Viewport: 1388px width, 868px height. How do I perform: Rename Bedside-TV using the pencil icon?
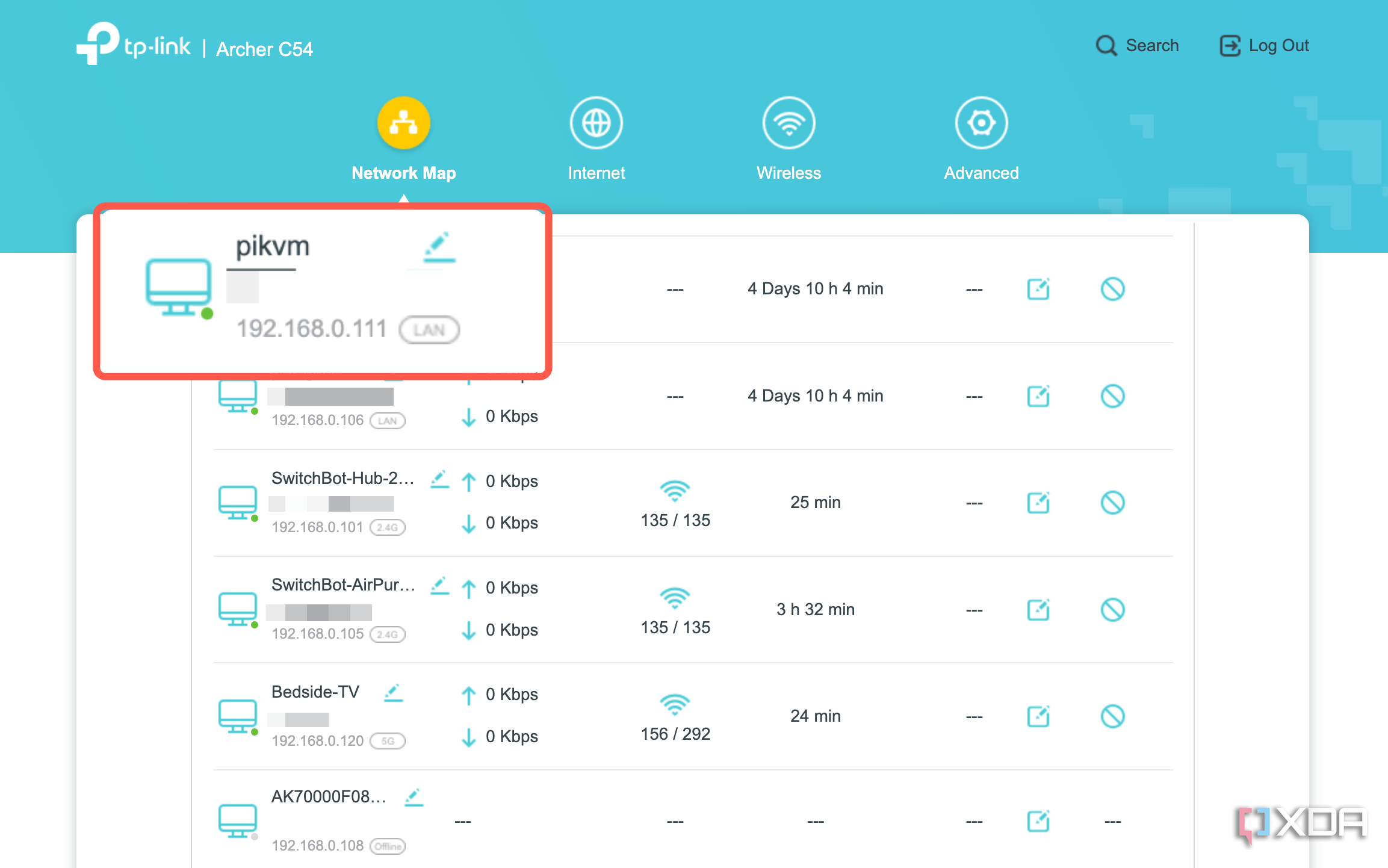pos(394,692)
